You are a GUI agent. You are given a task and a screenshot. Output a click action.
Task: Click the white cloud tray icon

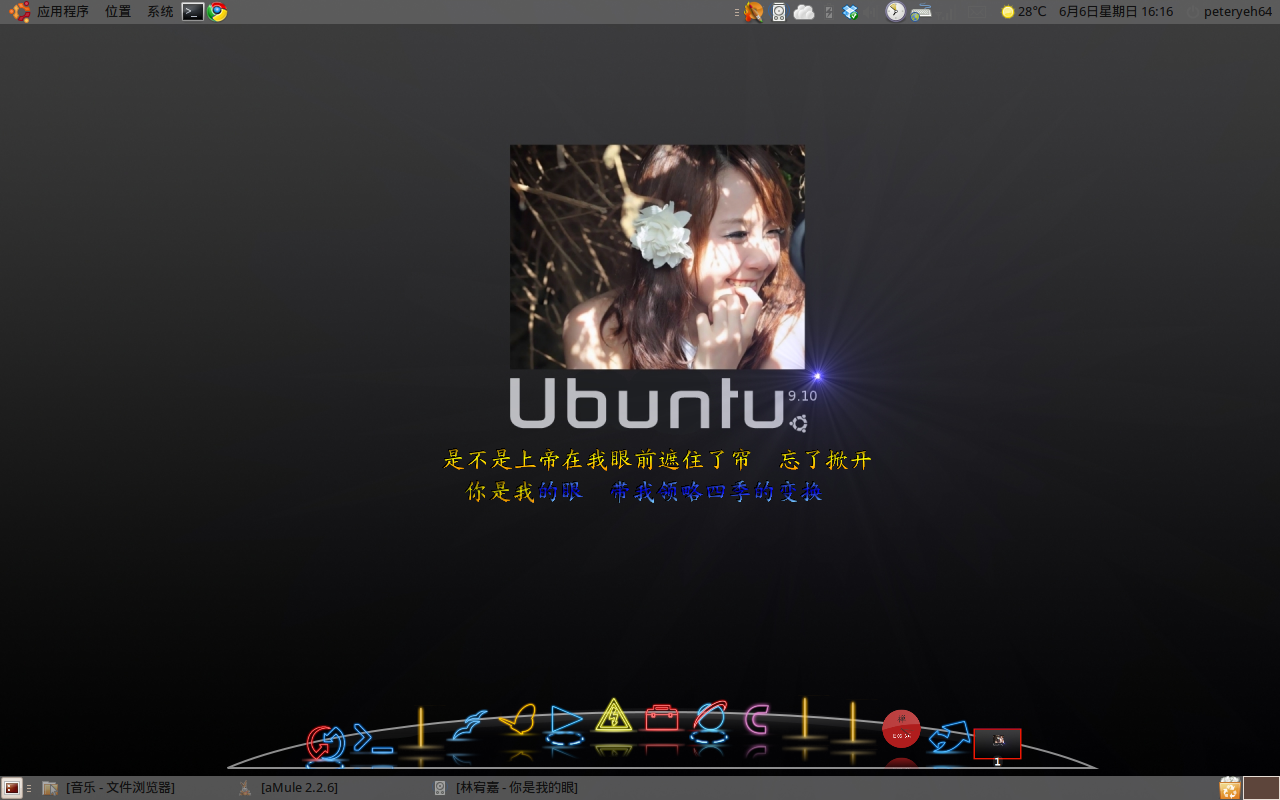click(x=804, y=12)
